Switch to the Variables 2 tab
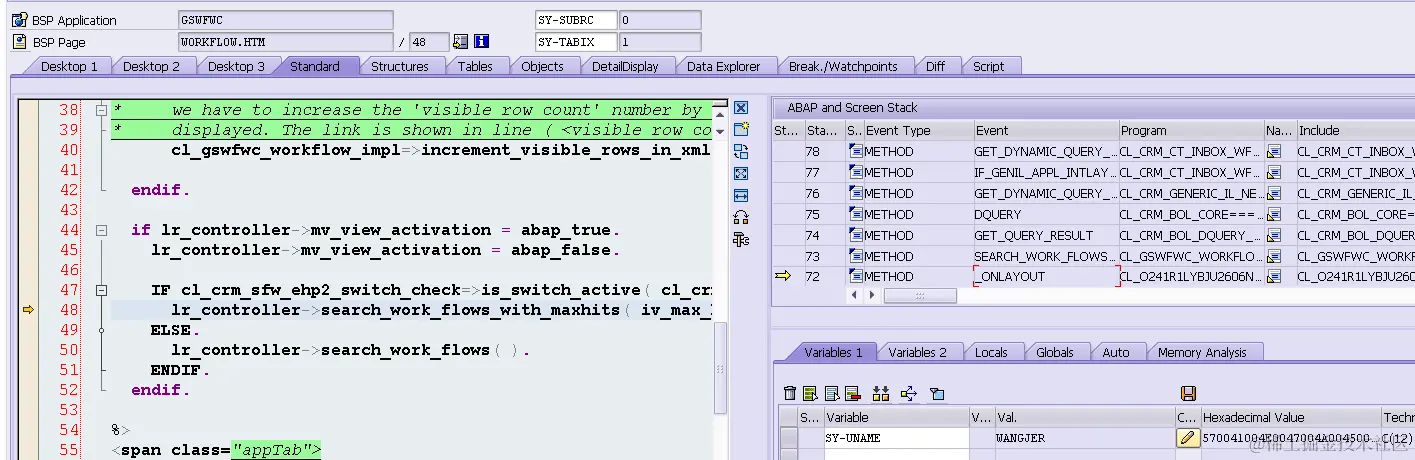The width and height of the screenshot is (1415, 460). coord(918,352)
